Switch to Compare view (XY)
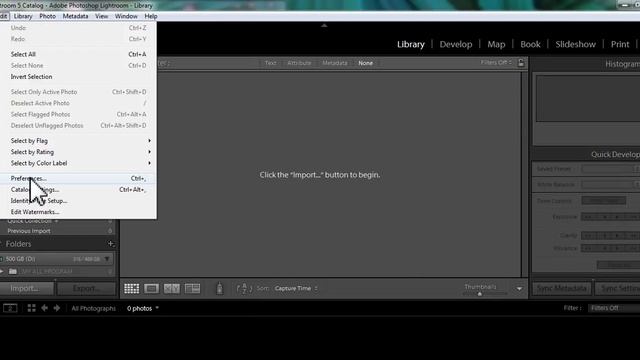This screenshot has height=360, width=640. (171, 289)
